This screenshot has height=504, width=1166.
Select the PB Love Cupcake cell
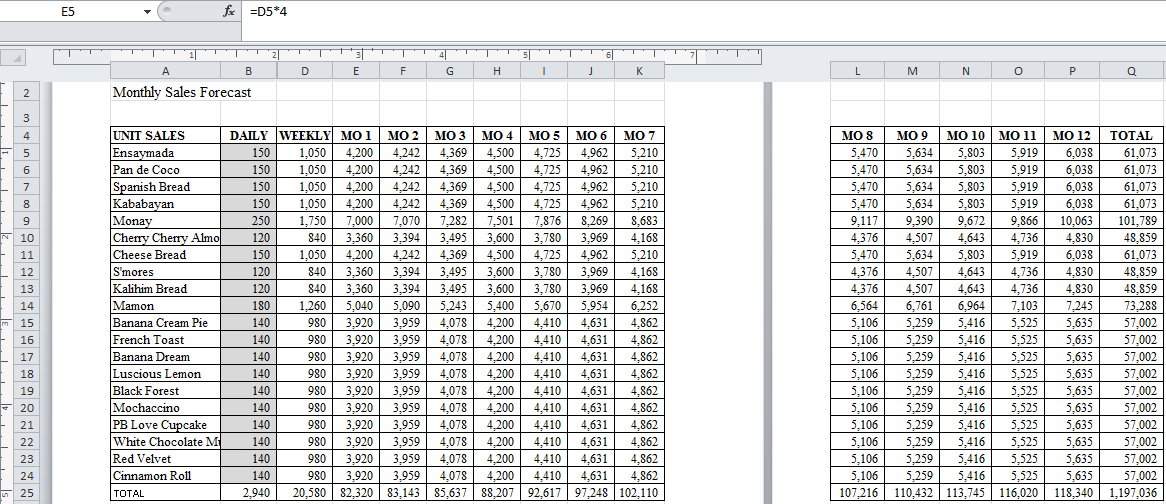pyautogui.click(x=165, y=424)
